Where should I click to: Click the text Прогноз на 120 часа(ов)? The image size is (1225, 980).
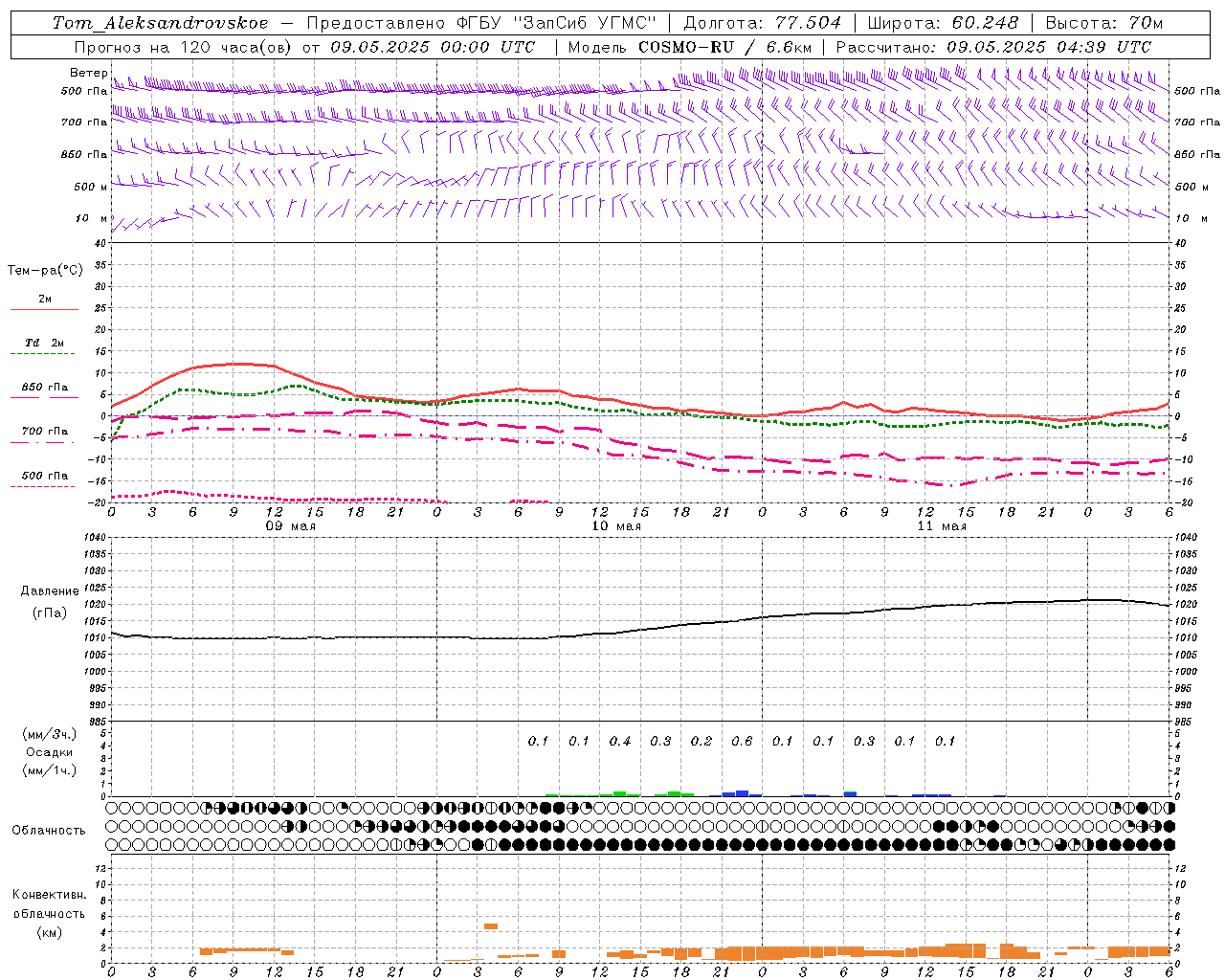(x=183, y=47)
